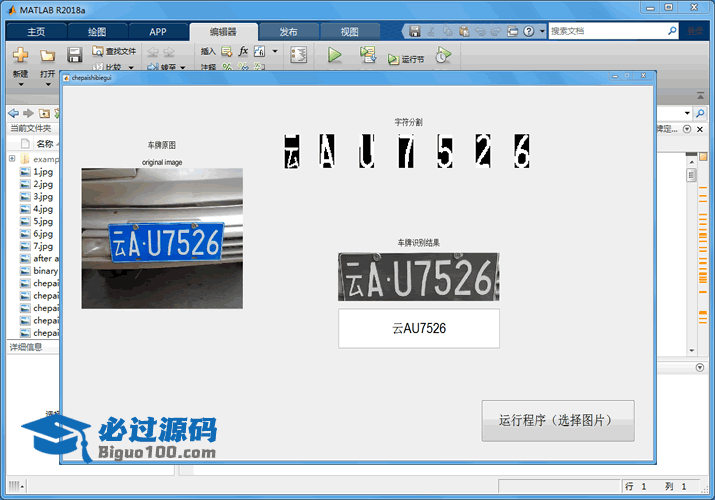The width and height of the screenshot is (715, 500).
Task: Click the paste clipboard icon in quick access
Action: pyautogui.click(x=464, y=31)
